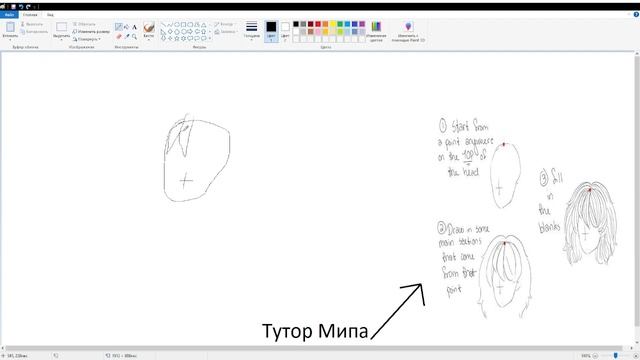The width and height of the screenshot is (640, 360).
Task: Pick the orange color swatch
Action: click(325, 24)
